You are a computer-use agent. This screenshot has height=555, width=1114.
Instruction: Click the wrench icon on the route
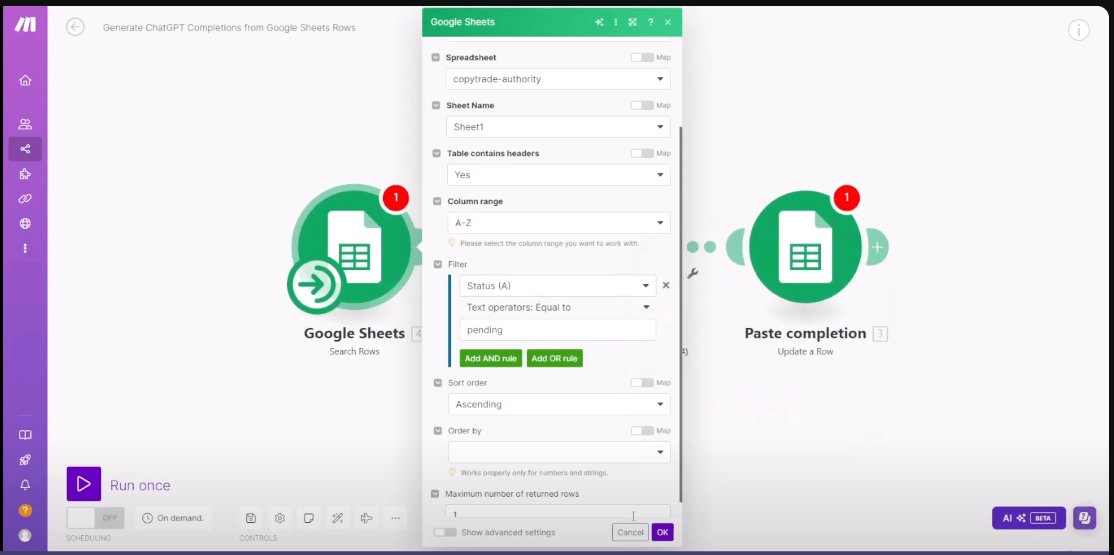(x=693, y=274)
